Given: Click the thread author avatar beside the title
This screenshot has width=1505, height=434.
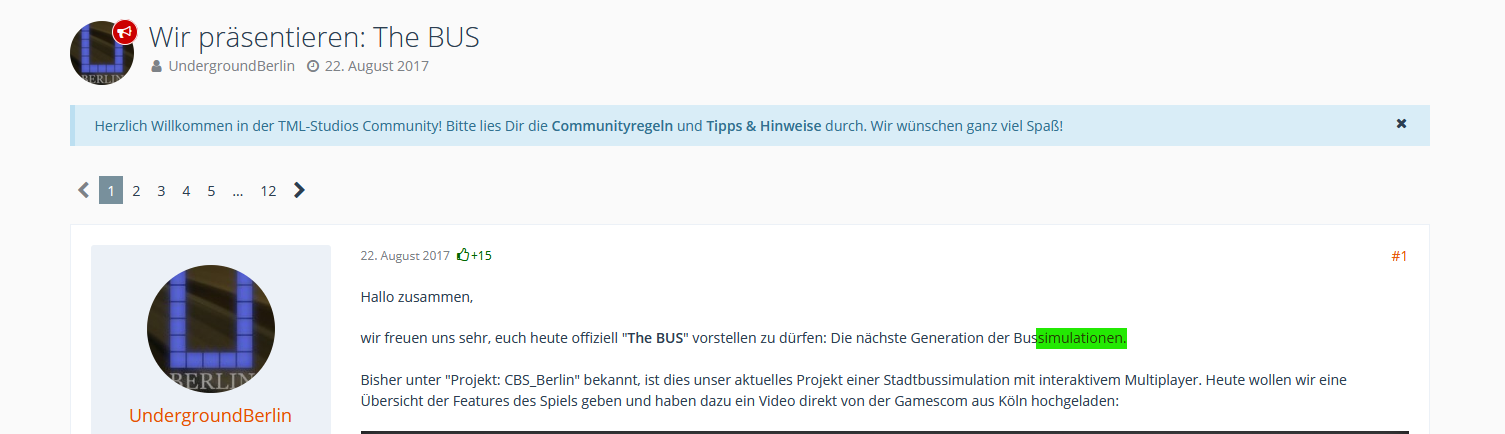Looking at the screenshot, I should tap(101, 53).
